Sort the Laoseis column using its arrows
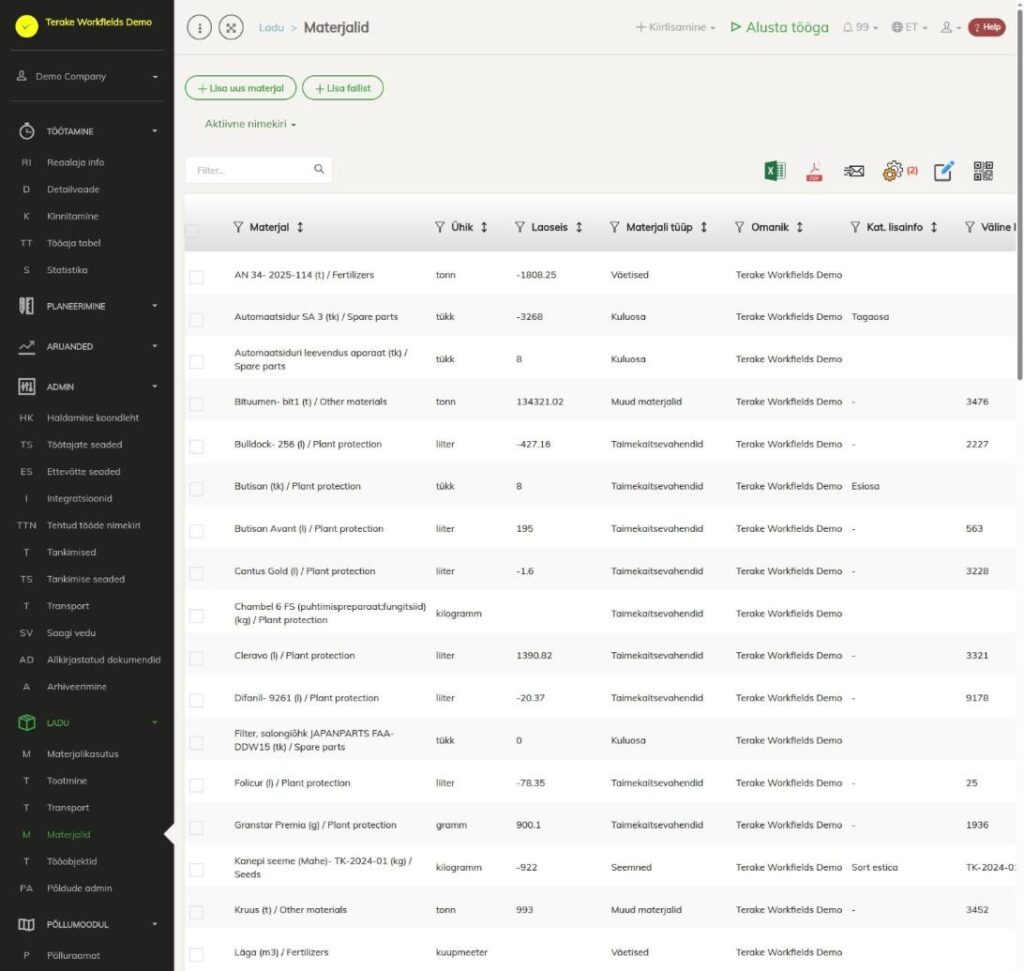Viewport: 1024px width, 971px height. (579, 227)
